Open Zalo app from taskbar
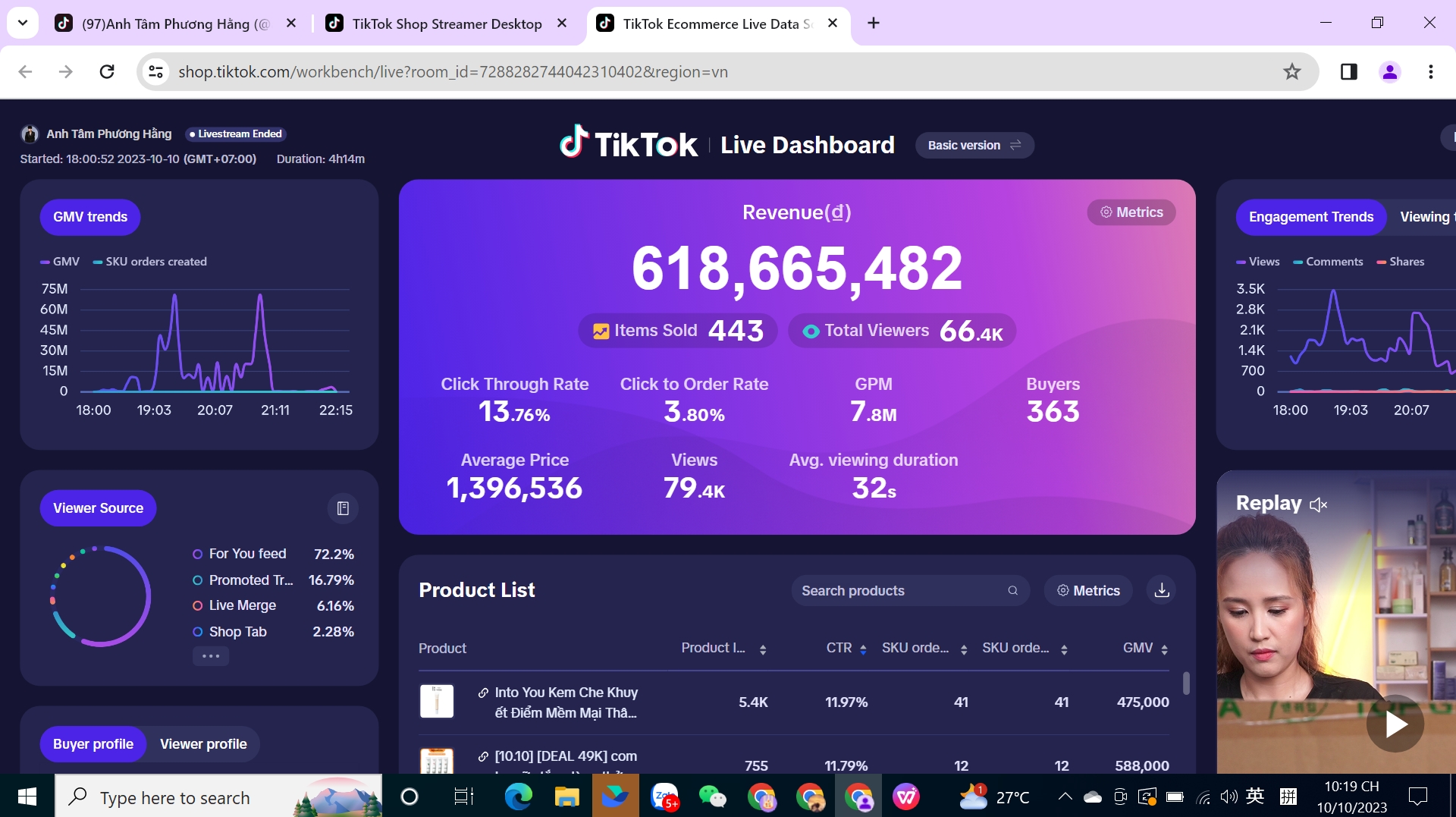 tap(664, 797)
